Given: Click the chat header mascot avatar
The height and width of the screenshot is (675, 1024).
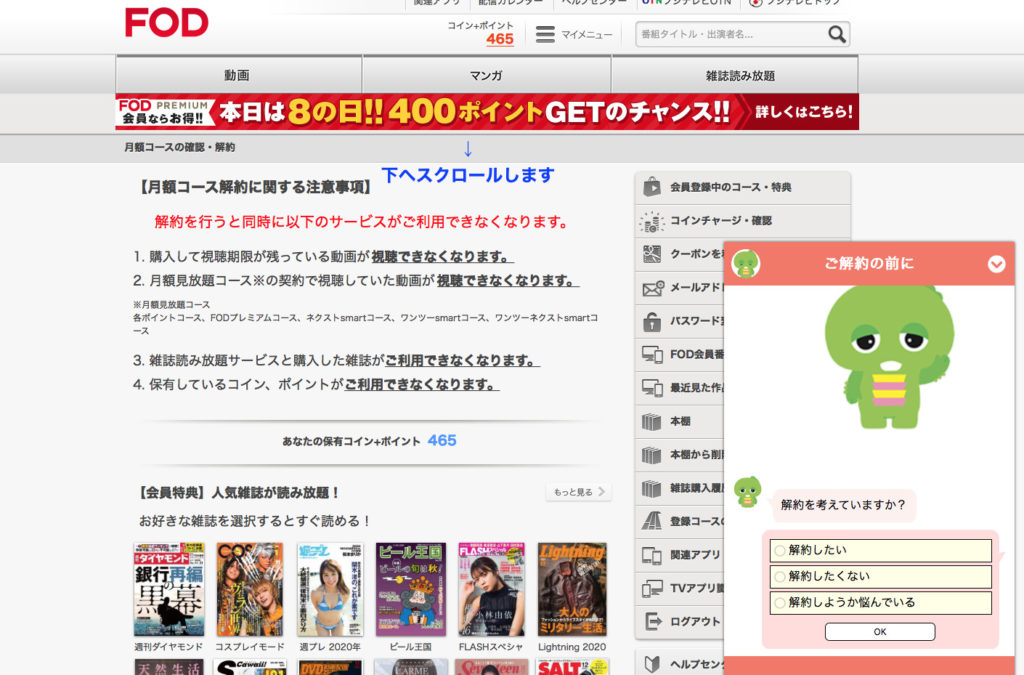Looking at the screenshot, I should (746, 264).
